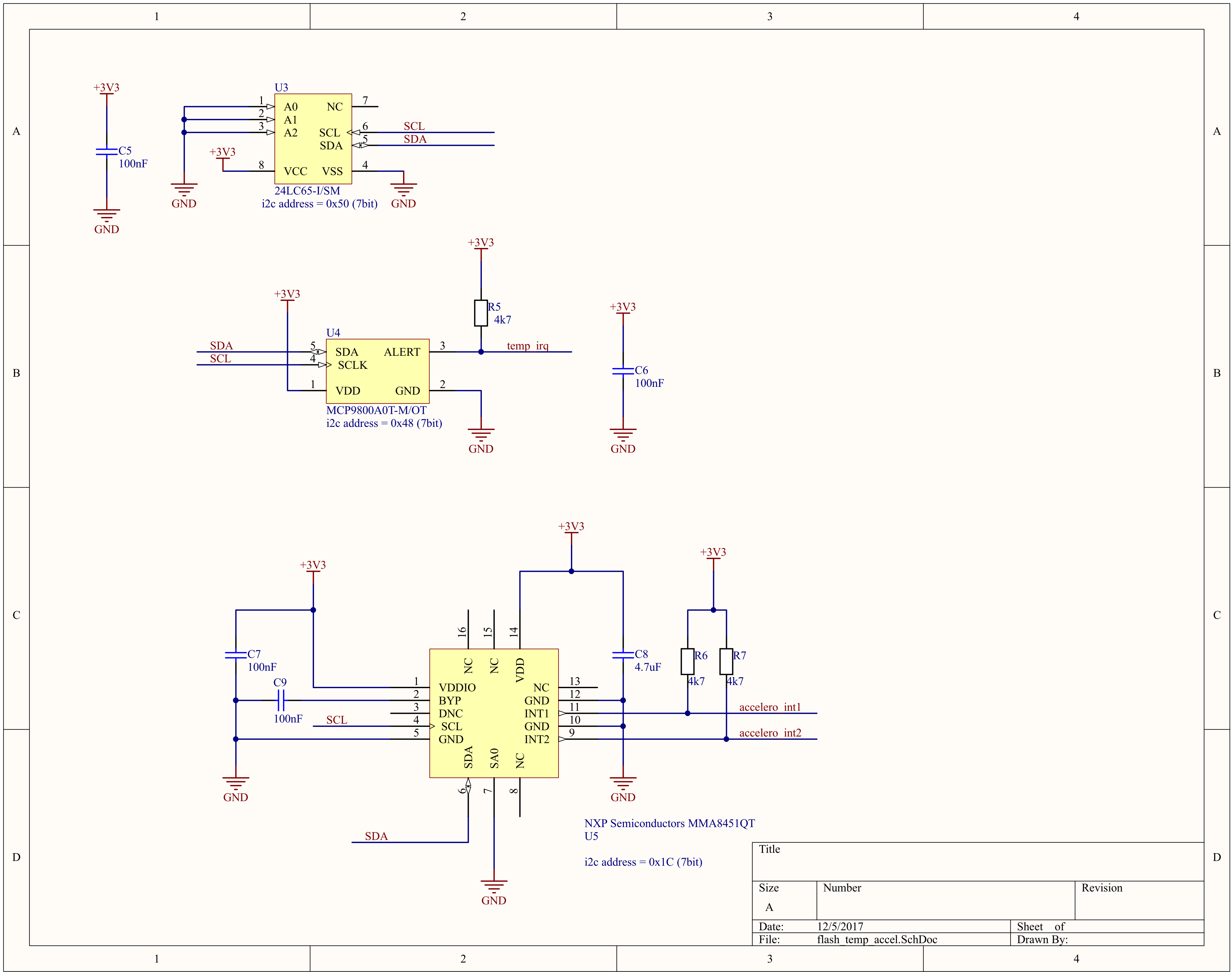Click the NC pin name on U3
The image size is (1232, 972).
point(335,106)
